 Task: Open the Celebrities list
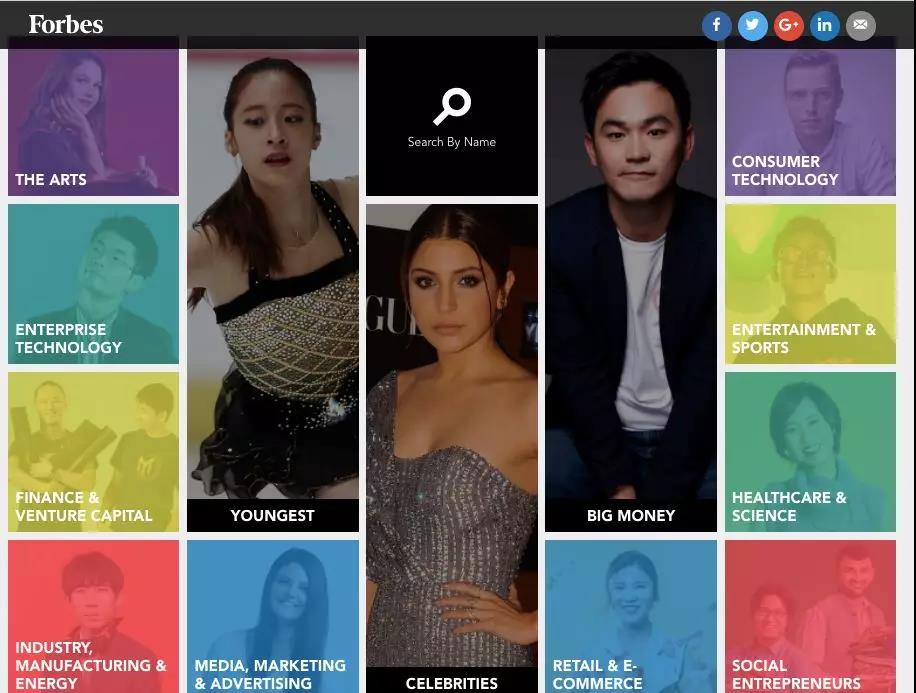[x=452, y=448]
